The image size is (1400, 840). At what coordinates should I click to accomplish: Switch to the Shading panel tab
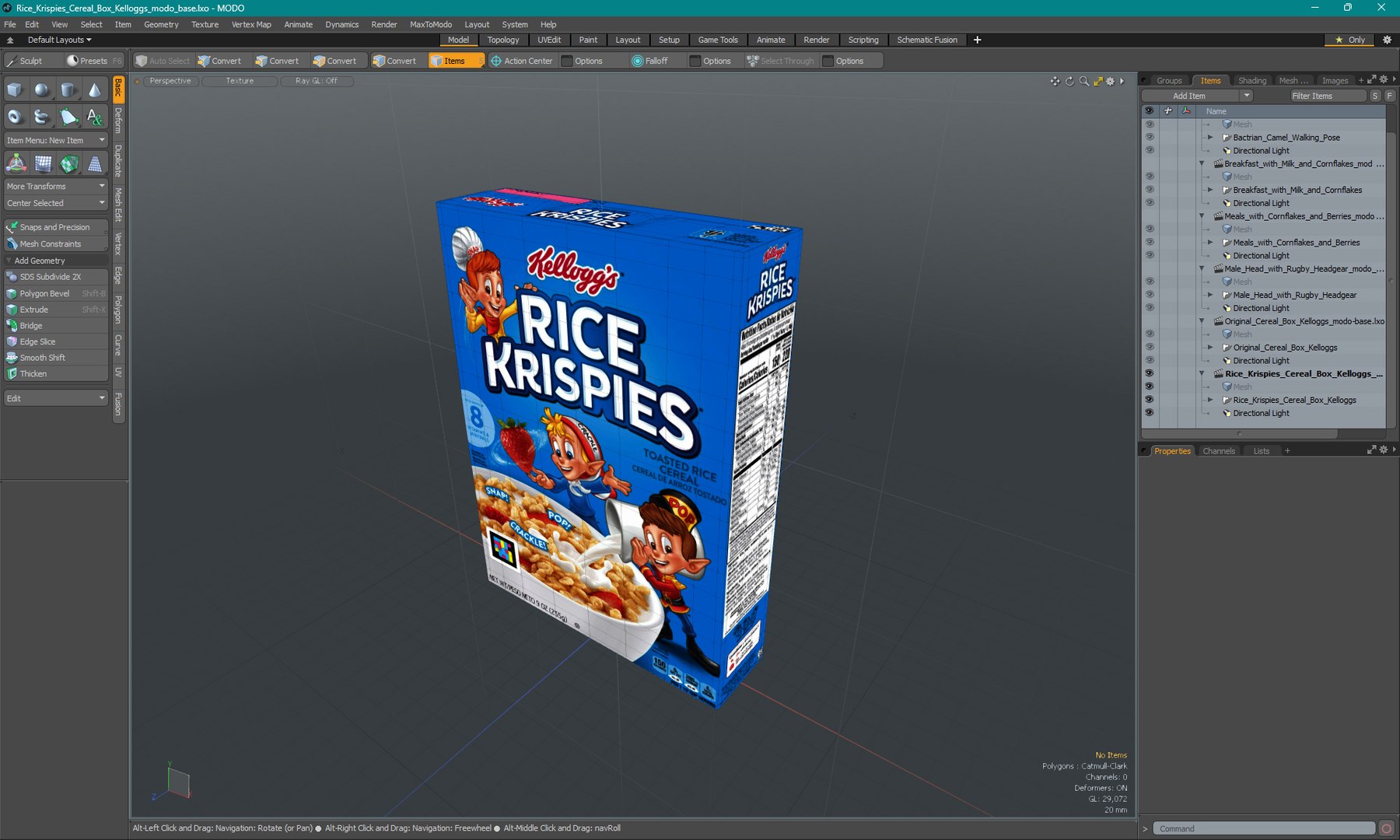pos(1251,80)
